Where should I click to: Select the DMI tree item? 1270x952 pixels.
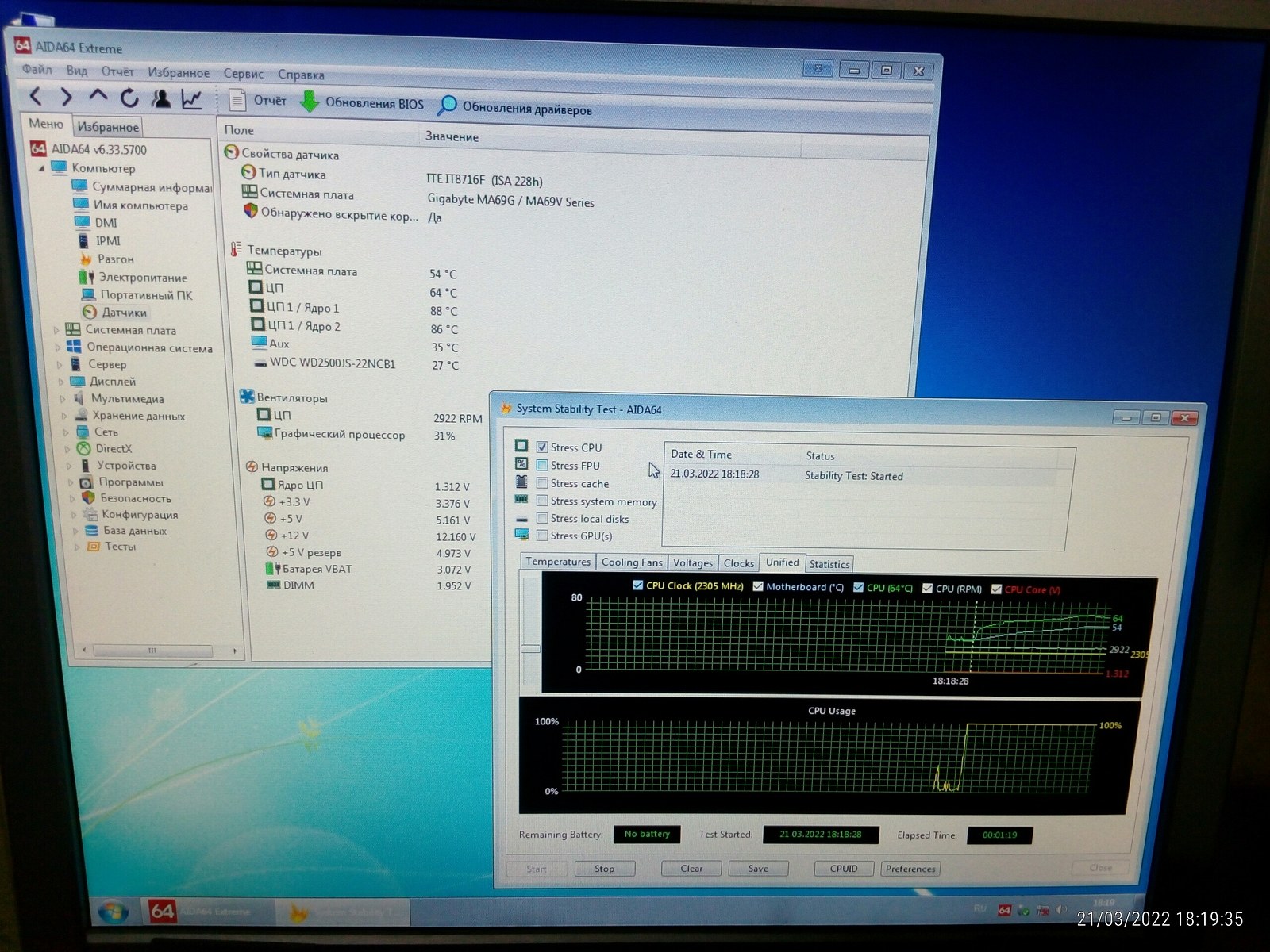[96, 223]
